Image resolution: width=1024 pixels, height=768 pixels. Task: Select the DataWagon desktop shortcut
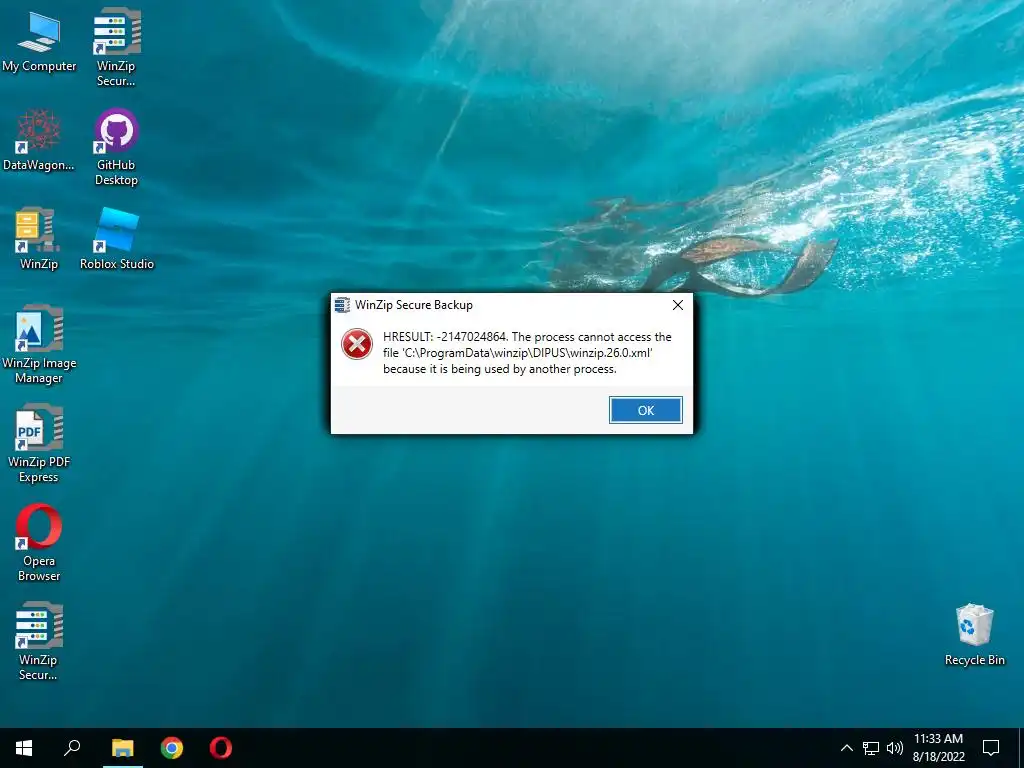coord(39,140)
